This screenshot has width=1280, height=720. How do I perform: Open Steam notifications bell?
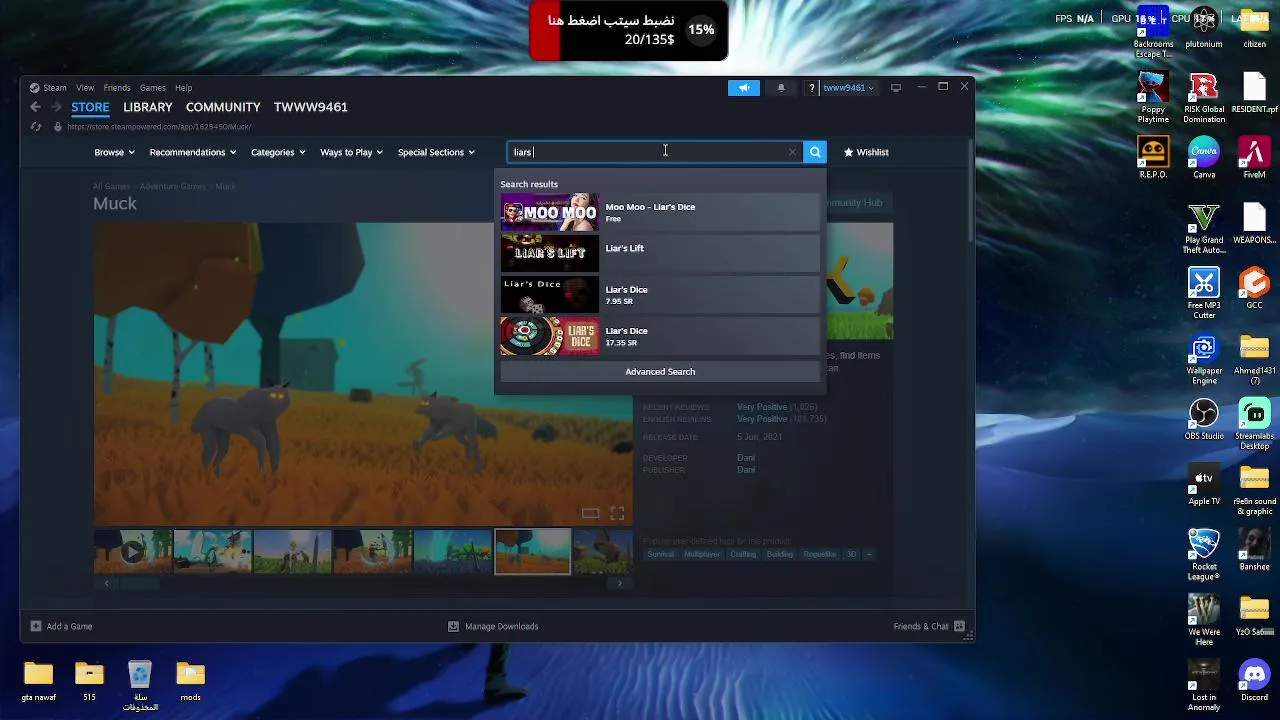pyautogui.click(x=781, y=88)
